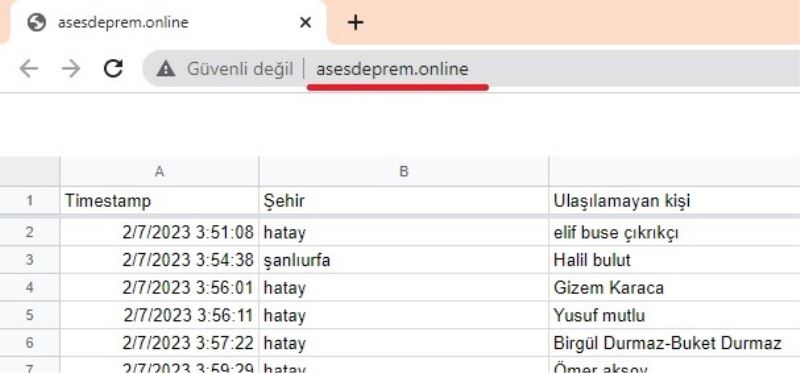800x373 pixels.
Task: Select row 4 header
Action: pos(30,287)
